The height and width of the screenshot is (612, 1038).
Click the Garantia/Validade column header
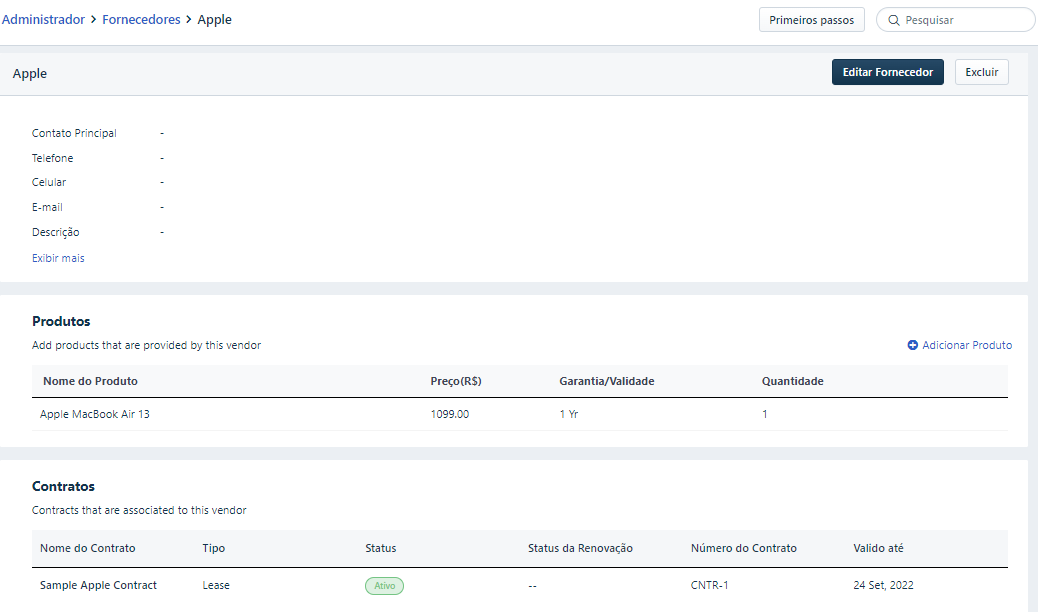[606, 381]
